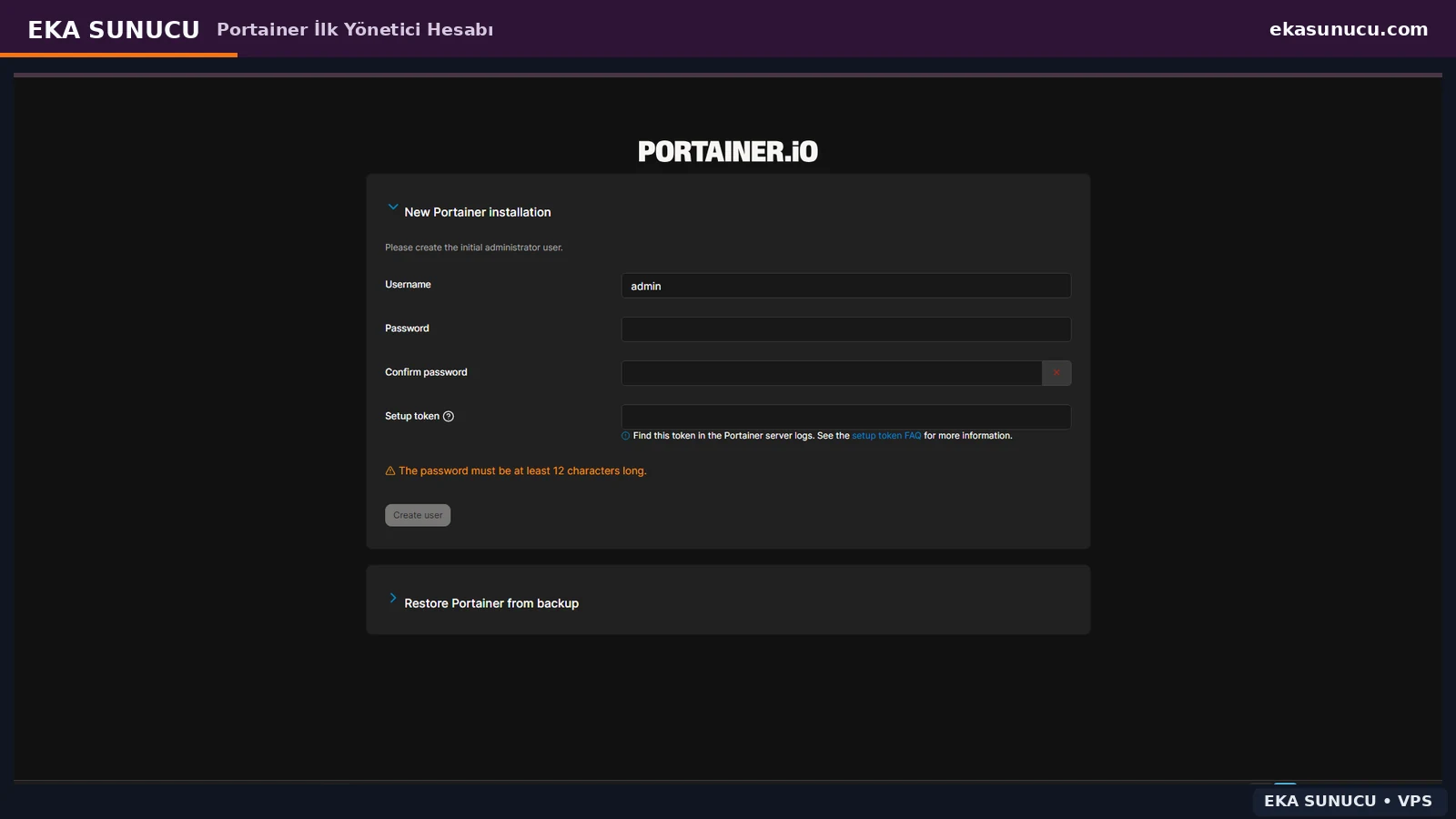Viewport: 1456px width, 819px height.
Task: Click the Confirm password input field
Action: pos(831,373)
